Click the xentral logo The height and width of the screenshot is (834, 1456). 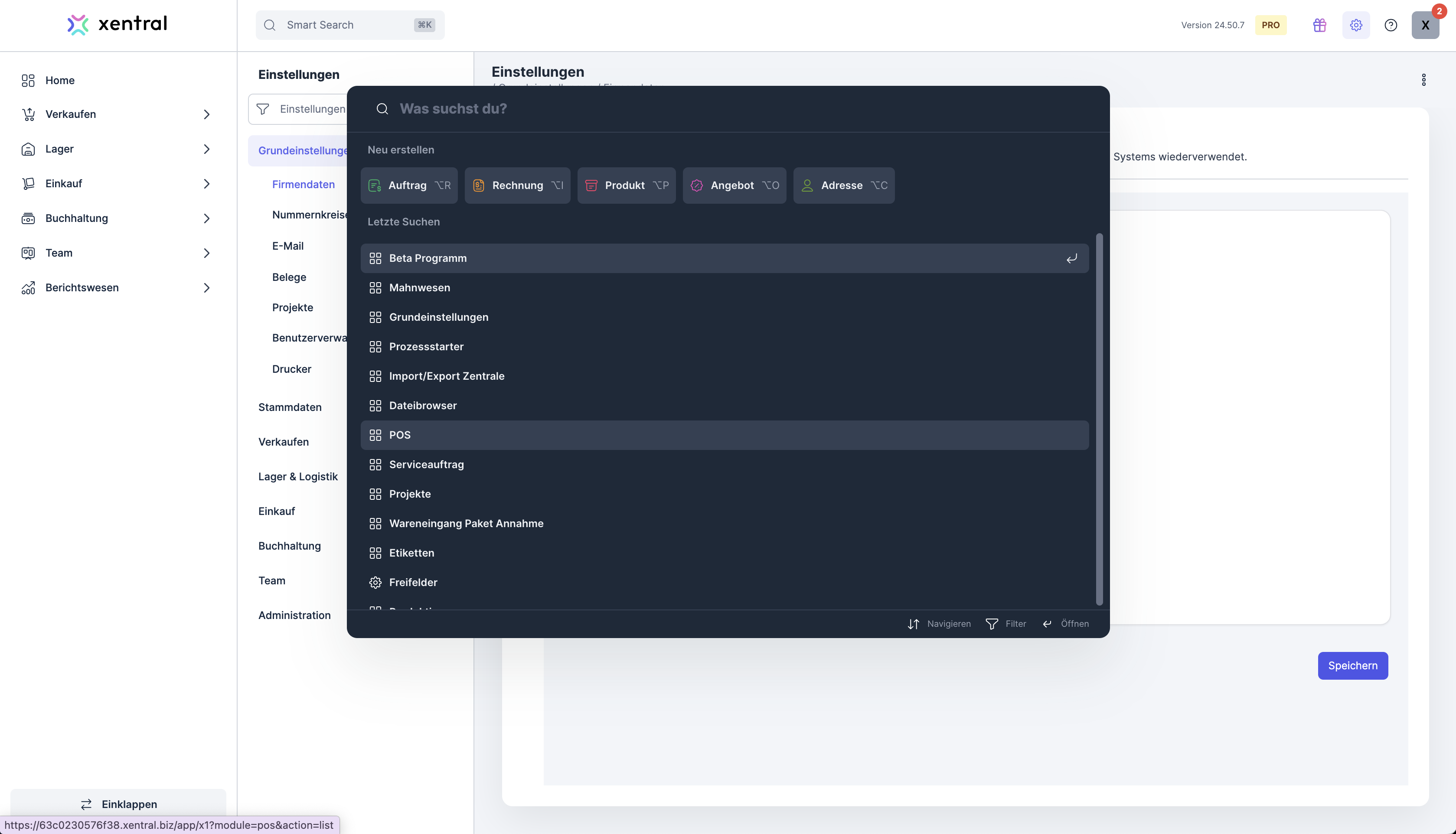pos(118,24)
